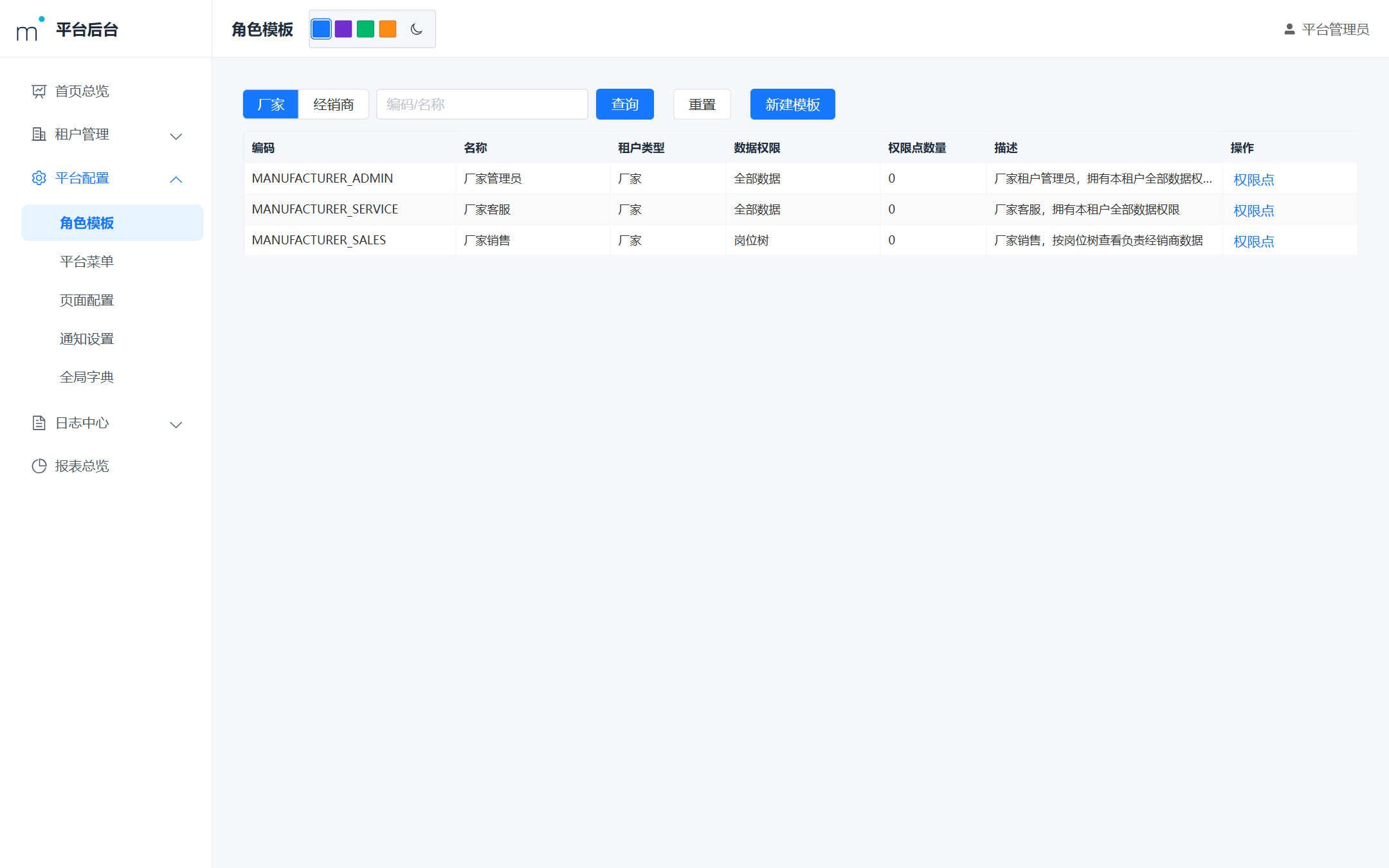Switch to 经销商 tab
The image size is (1389, 868).
click(334, 104)
